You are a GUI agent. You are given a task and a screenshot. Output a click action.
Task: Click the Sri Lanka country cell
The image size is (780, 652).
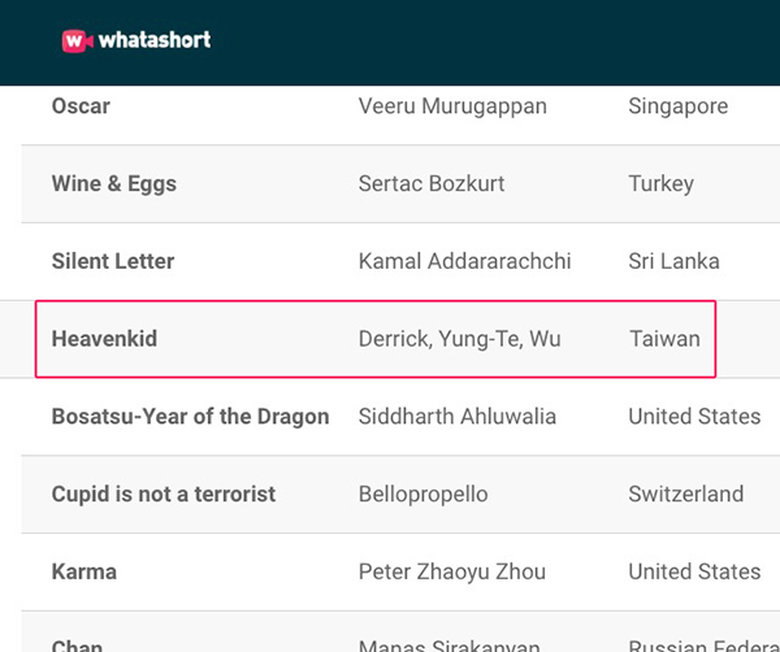[x=673, y=262]
